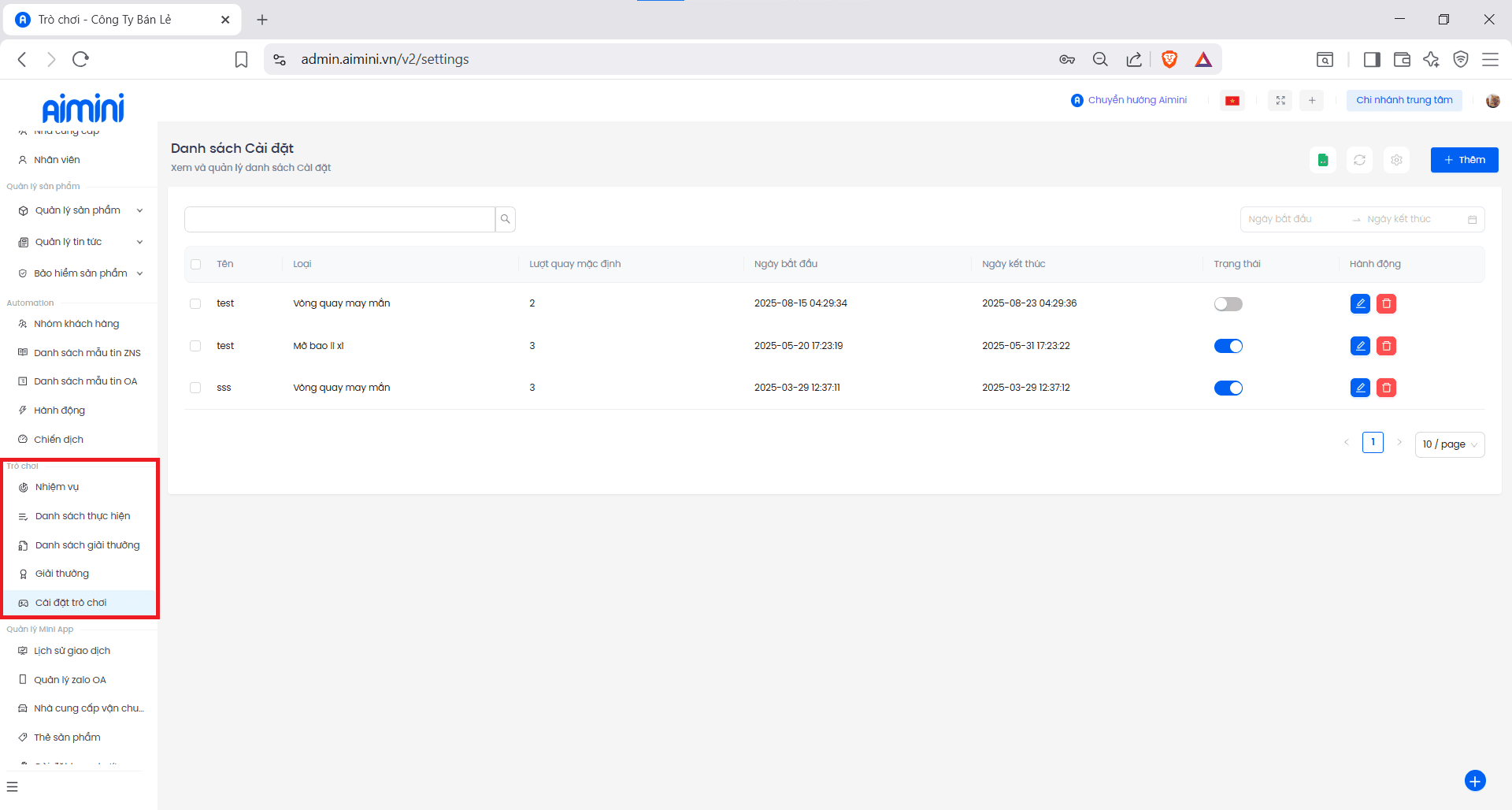Open Danh sách giải thưởng menu item

tap(87, 545)
